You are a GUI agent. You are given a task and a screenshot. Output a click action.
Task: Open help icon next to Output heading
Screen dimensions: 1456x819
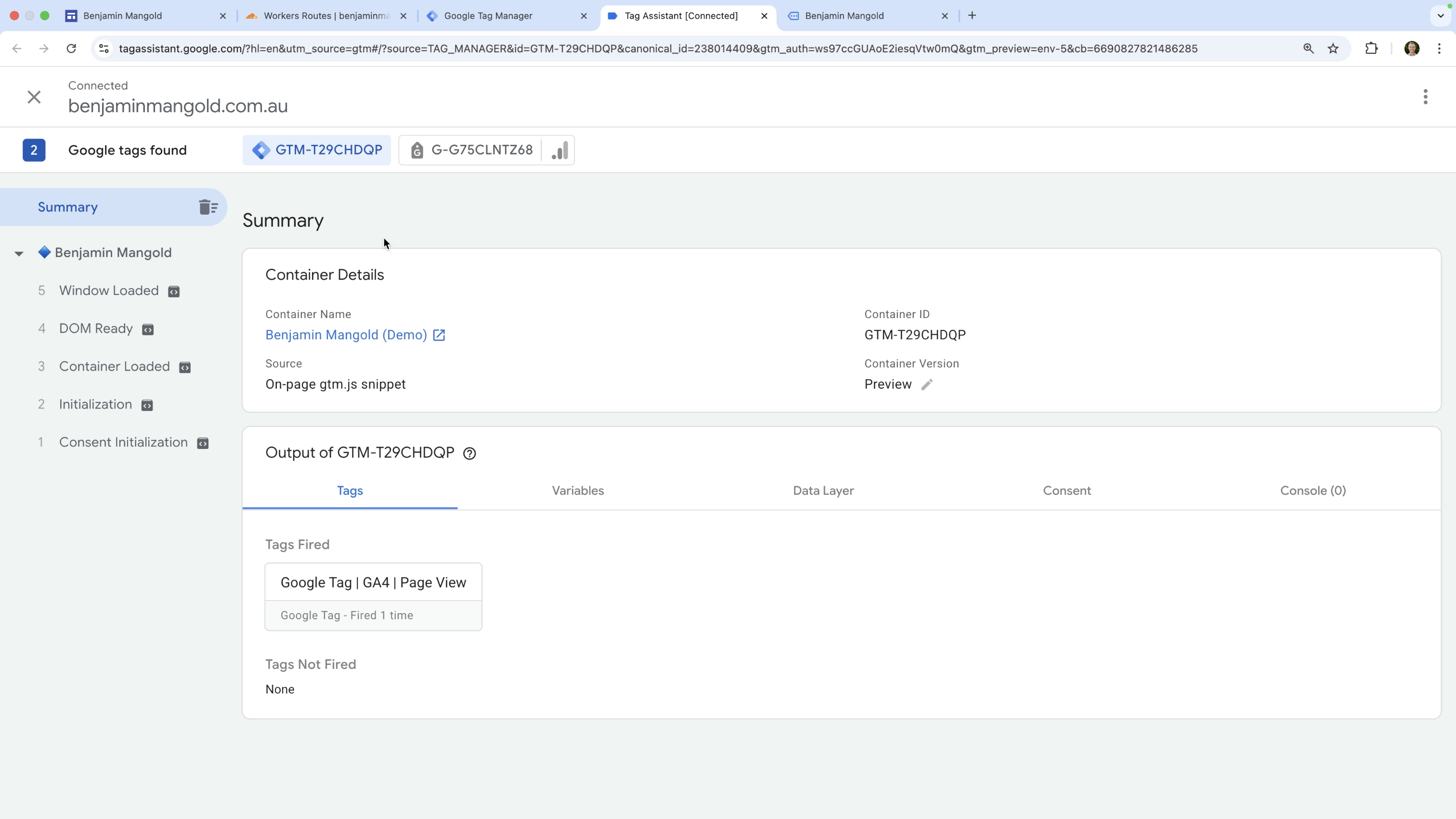point(469,454)
